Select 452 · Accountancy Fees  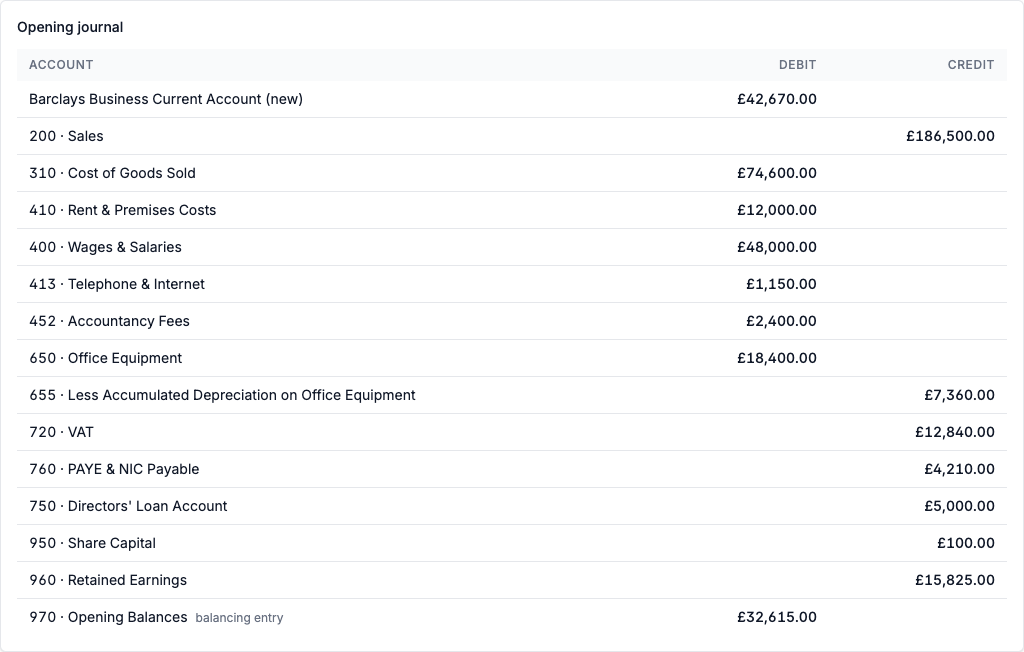pos(109,321)
